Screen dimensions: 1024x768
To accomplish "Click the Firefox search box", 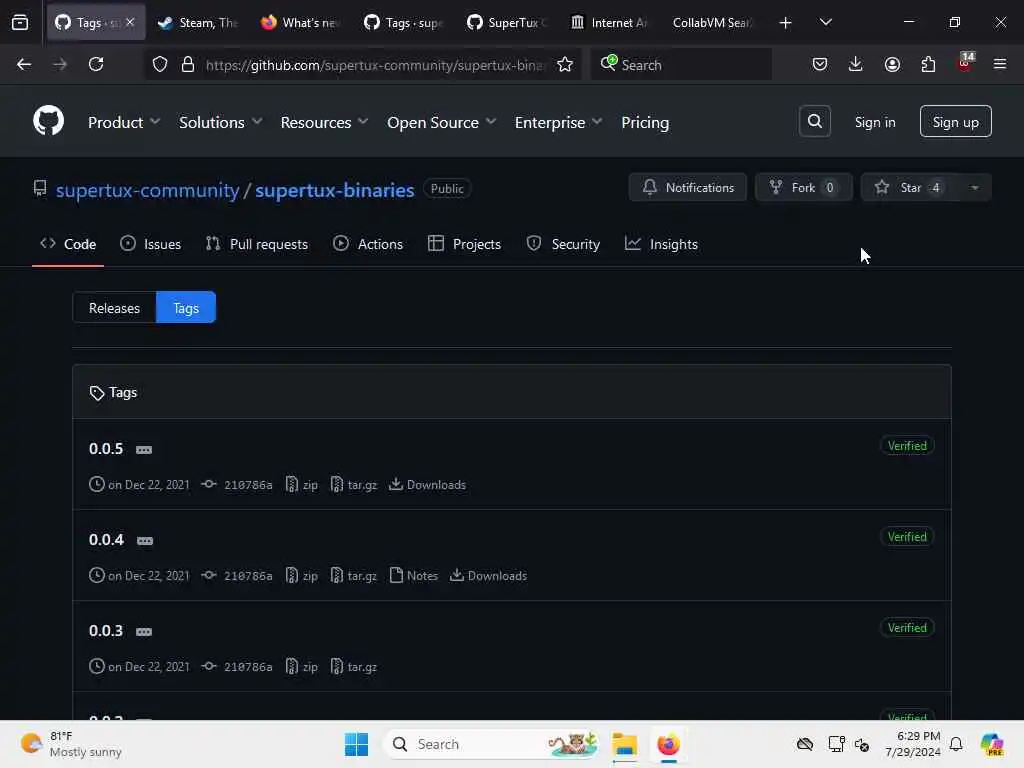I will tap(681, 65).
